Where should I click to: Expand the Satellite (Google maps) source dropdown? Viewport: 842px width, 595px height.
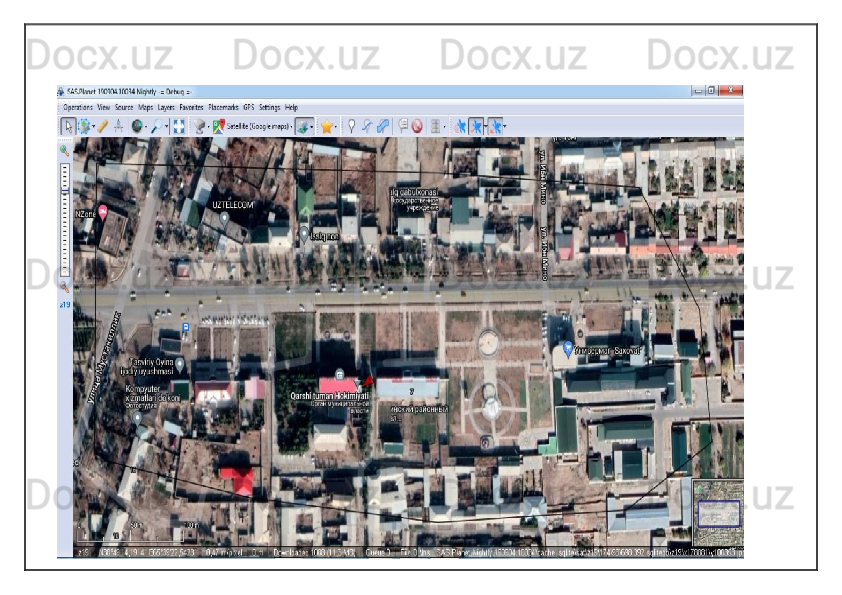click(x=292, y=127)
